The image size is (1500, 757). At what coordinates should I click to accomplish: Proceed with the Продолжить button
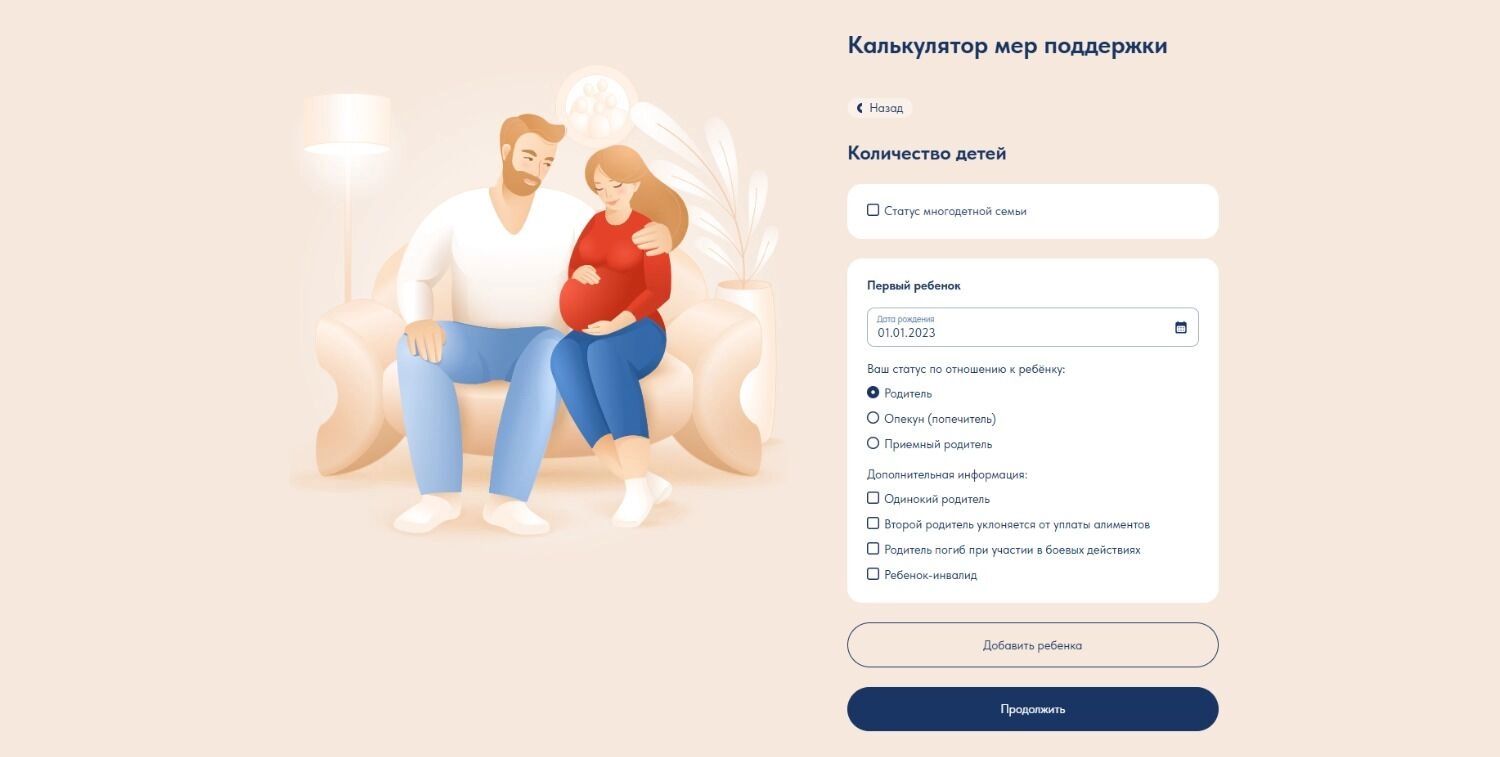tap(1032, 709)
